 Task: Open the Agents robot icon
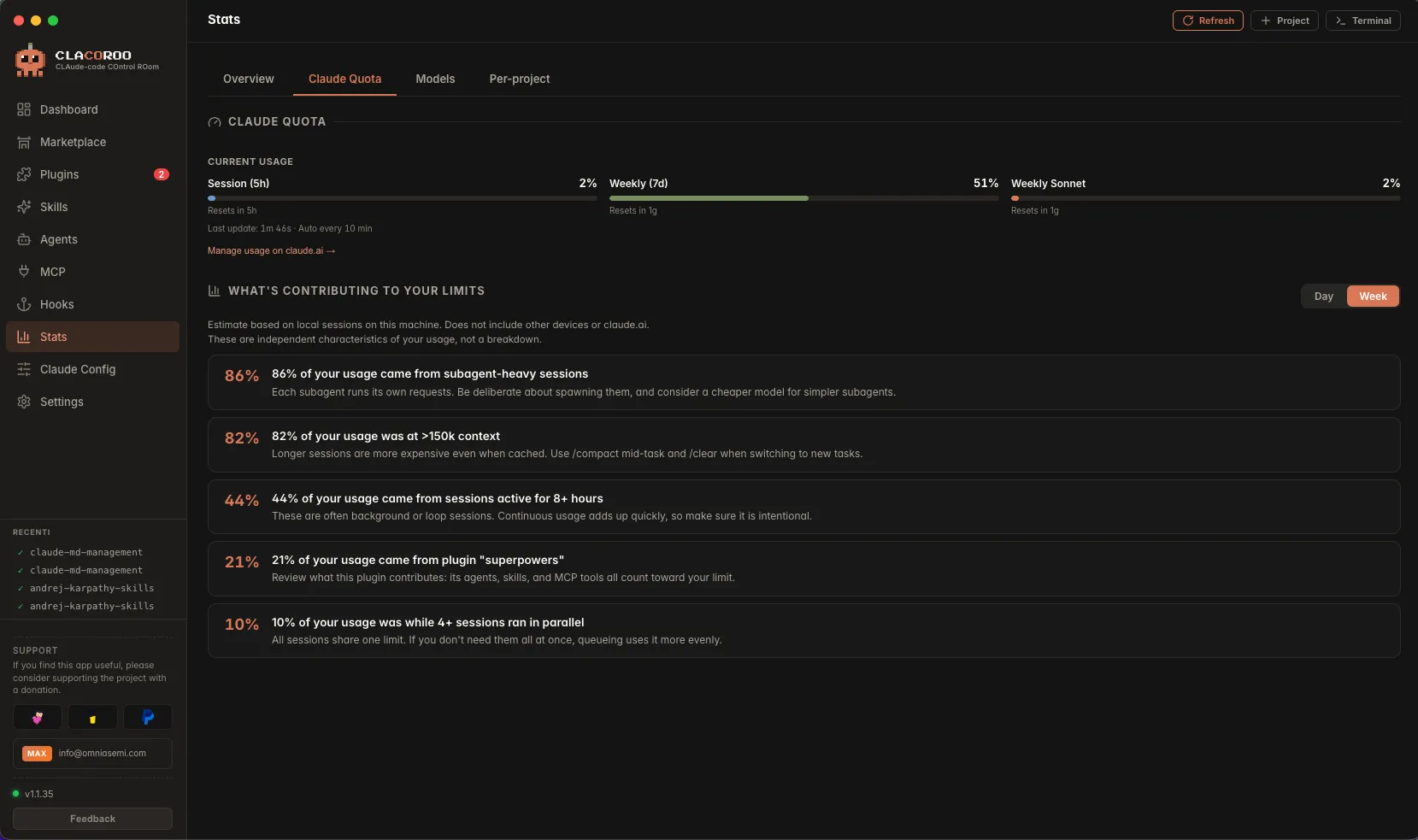coord(24,239)
